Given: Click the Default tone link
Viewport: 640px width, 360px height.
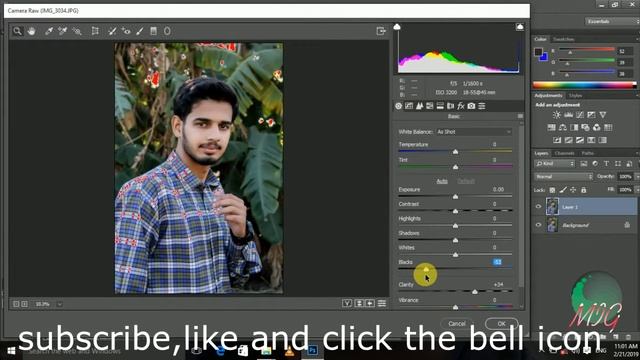Looking at the screenshot, I should coord(466,181).
